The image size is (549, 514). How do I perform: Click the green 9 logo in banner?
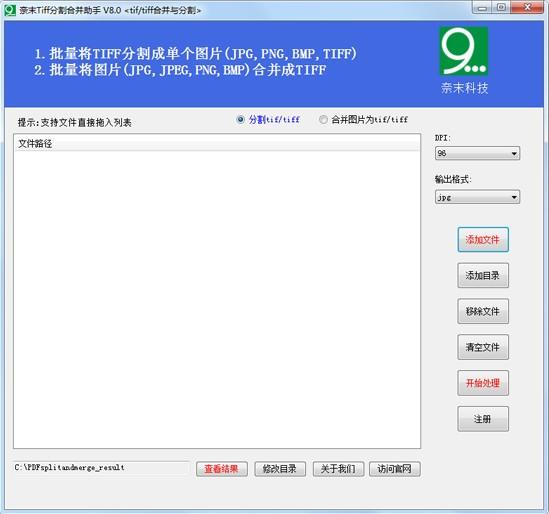point(464,51)
